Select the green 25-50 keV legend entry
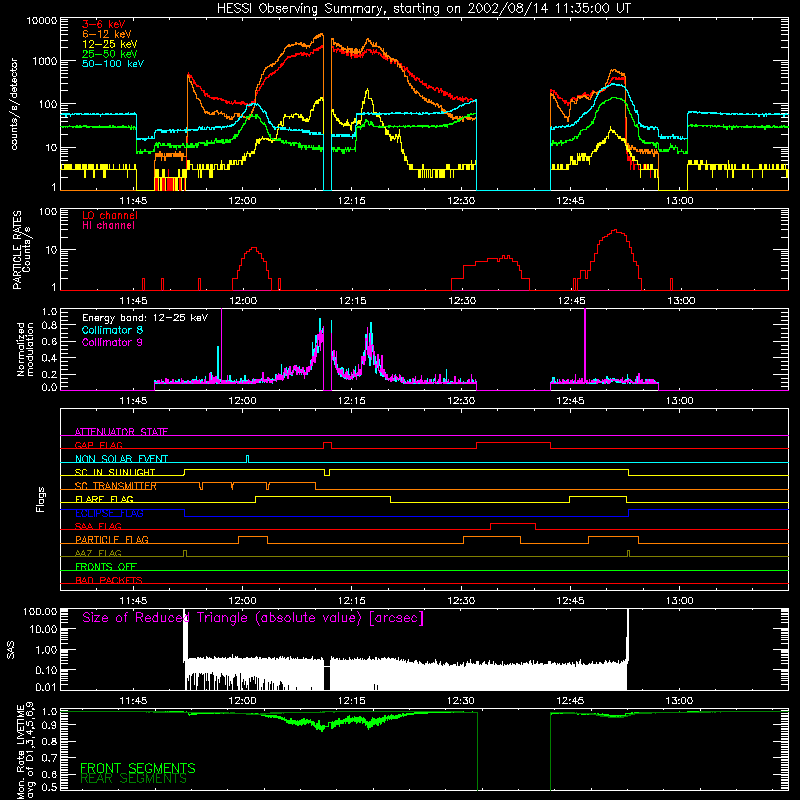The height and width of the screenshot is (800, 800). coord(110,54)
